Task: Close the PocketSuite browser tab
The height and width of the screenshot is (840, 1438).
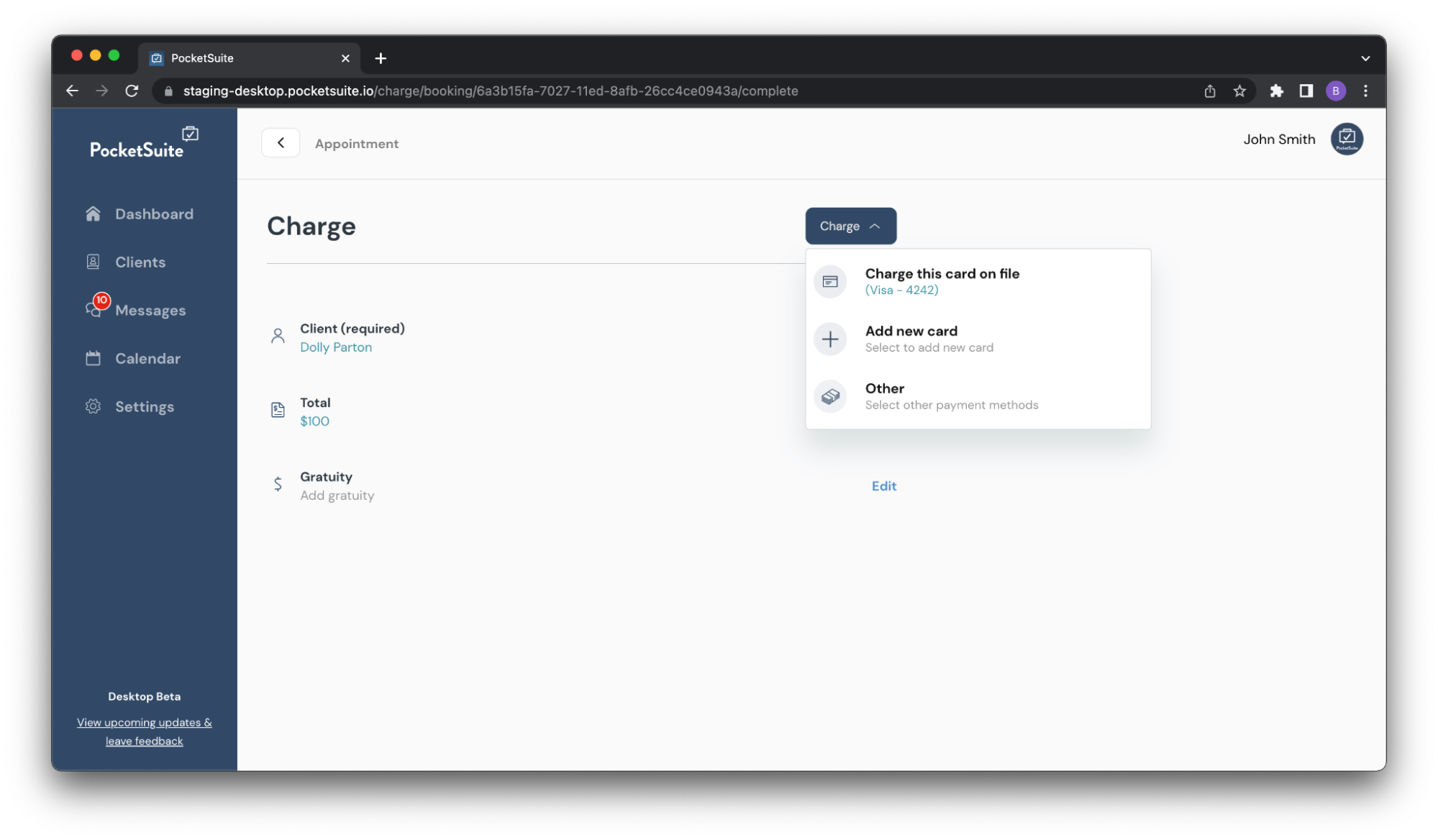Action: pyautogui.click(x=345, y=58)
